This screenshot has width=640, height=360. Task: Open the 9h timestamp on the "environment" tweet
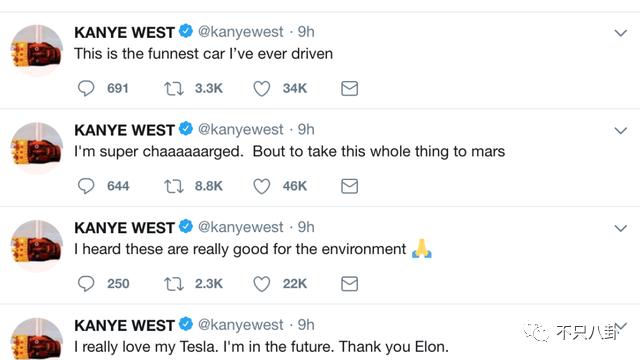point(306,227)
